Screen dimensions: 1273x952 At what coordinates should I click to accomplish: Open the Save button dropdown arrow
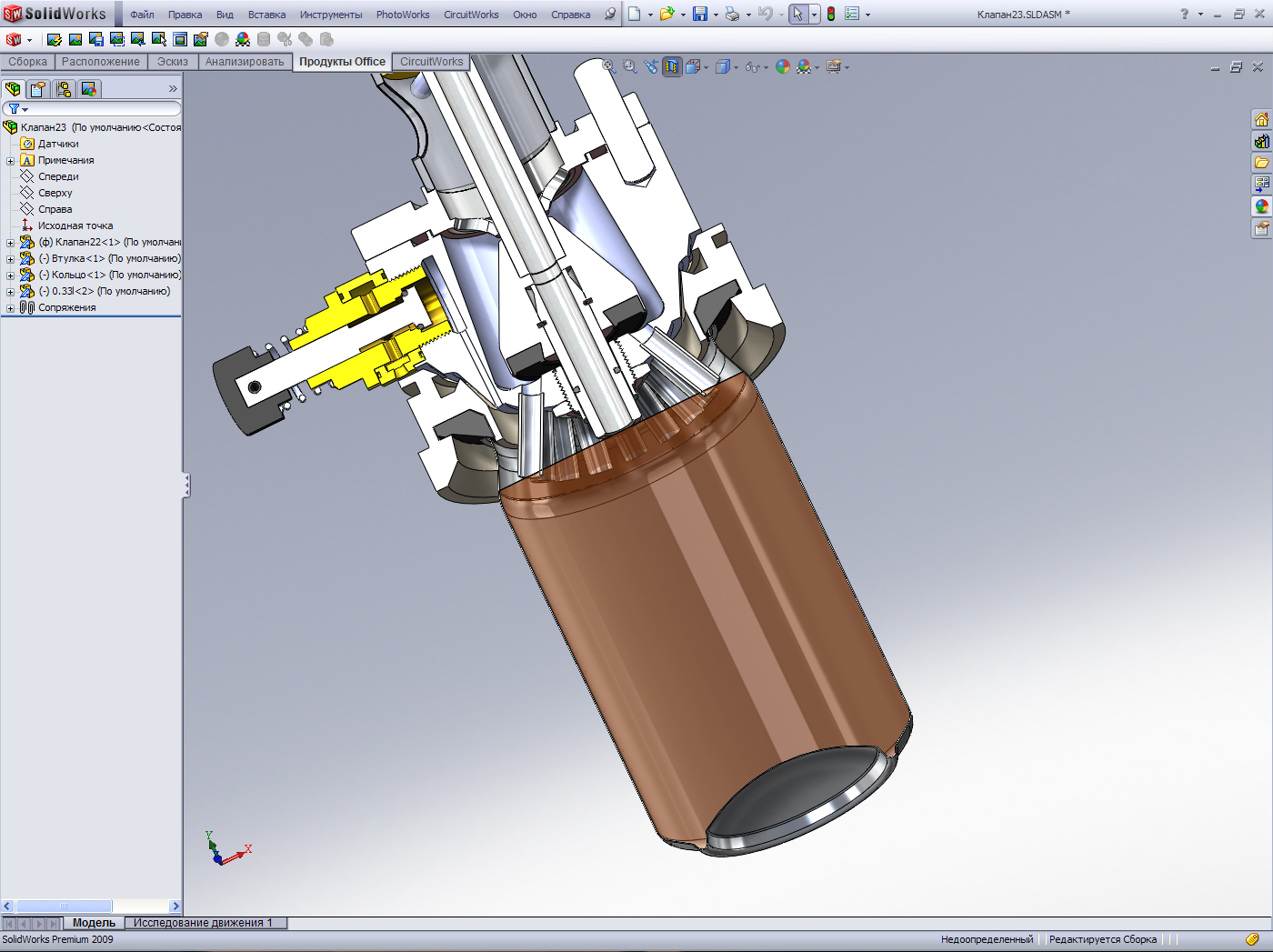point(716,15)
